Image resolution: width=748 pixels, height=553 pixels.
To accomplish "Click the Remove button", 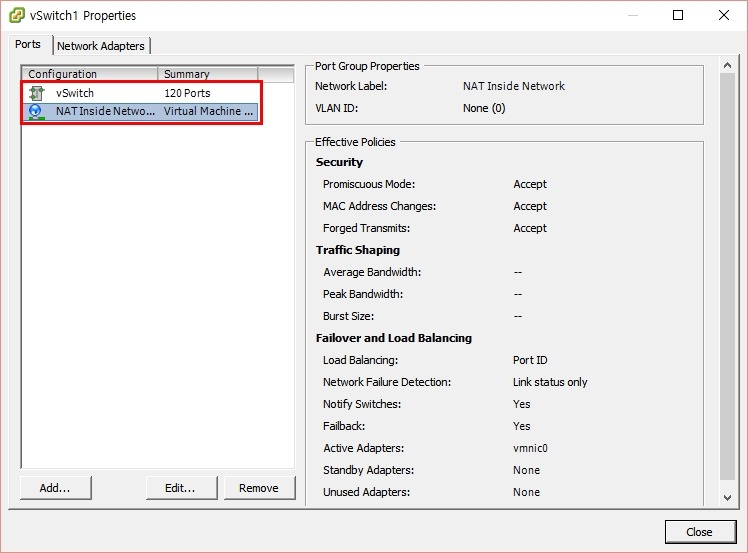I will click(259, 488).
